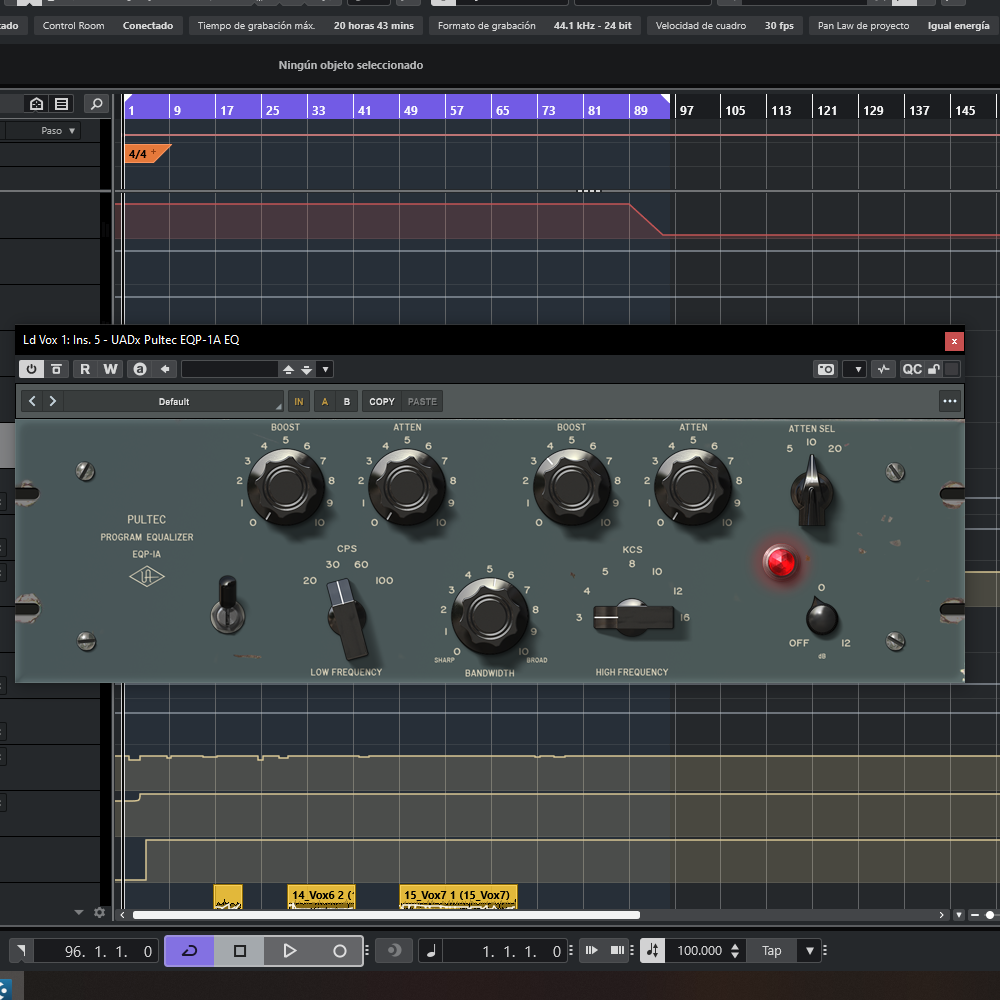This screenshot has width=1000, height=1000.
Task: Click the track list view icon
Action: point(62,104)
